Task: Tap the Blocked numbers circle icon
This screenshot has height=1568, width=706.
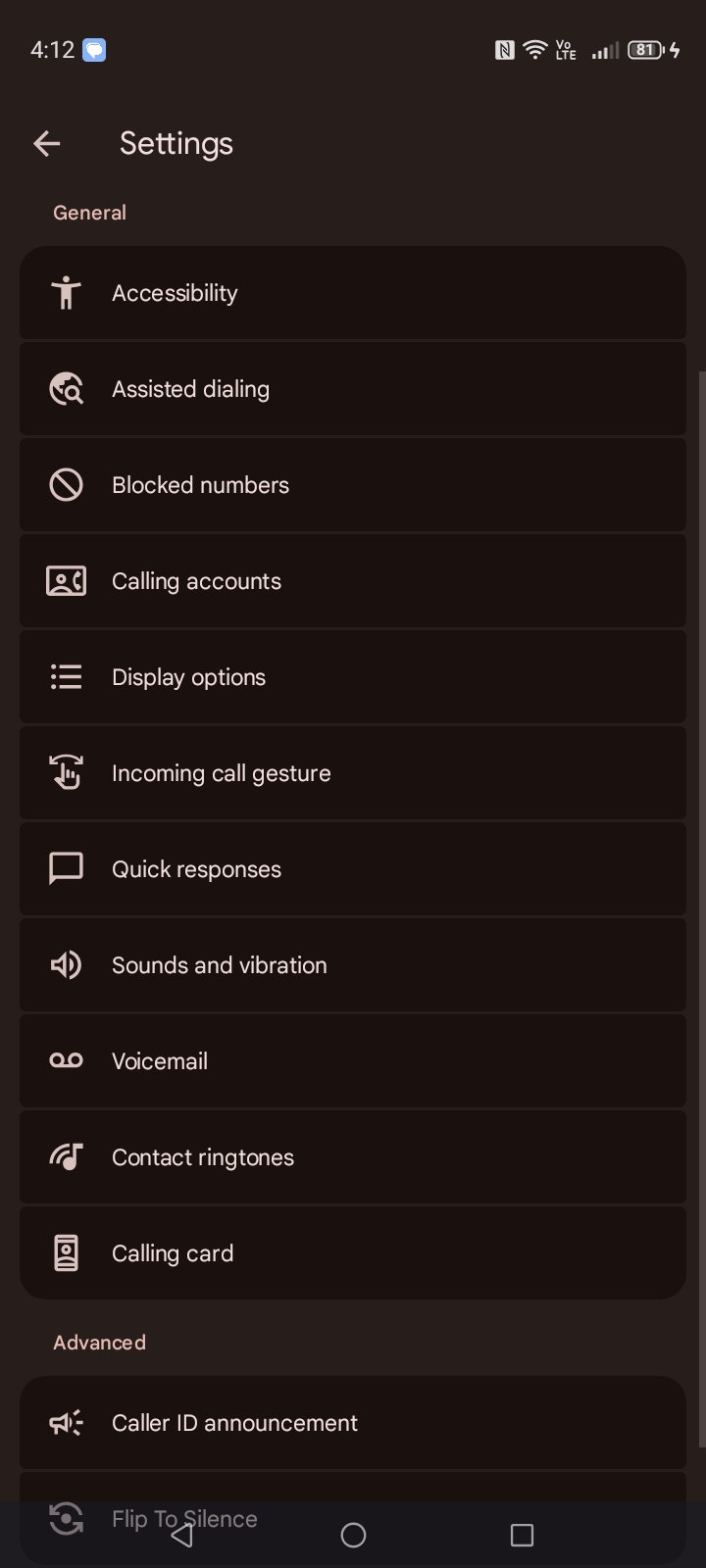Action: pos(66,485)
